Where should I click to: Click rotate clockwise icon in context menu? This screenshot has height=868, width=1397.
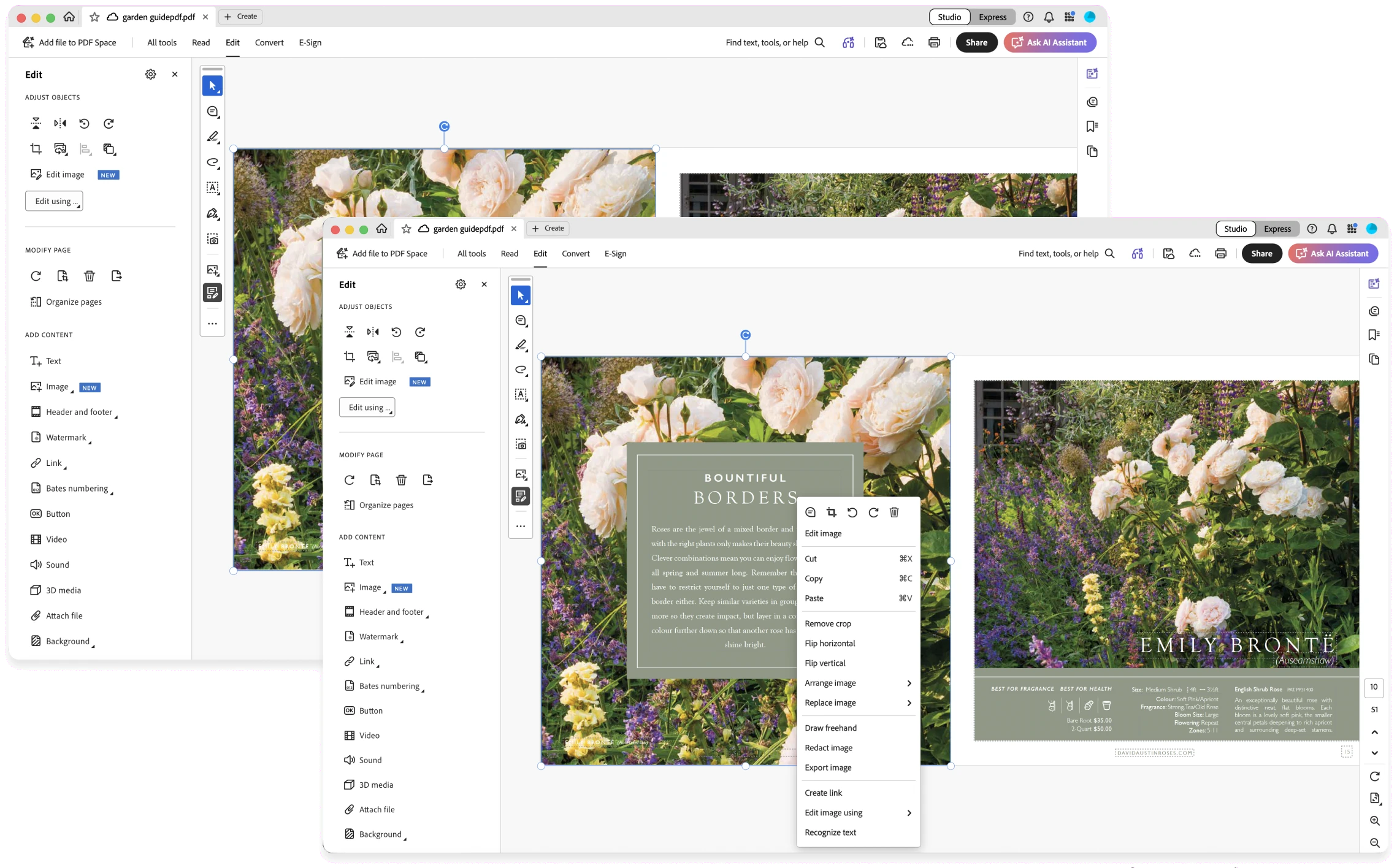(x=873, y=512)
